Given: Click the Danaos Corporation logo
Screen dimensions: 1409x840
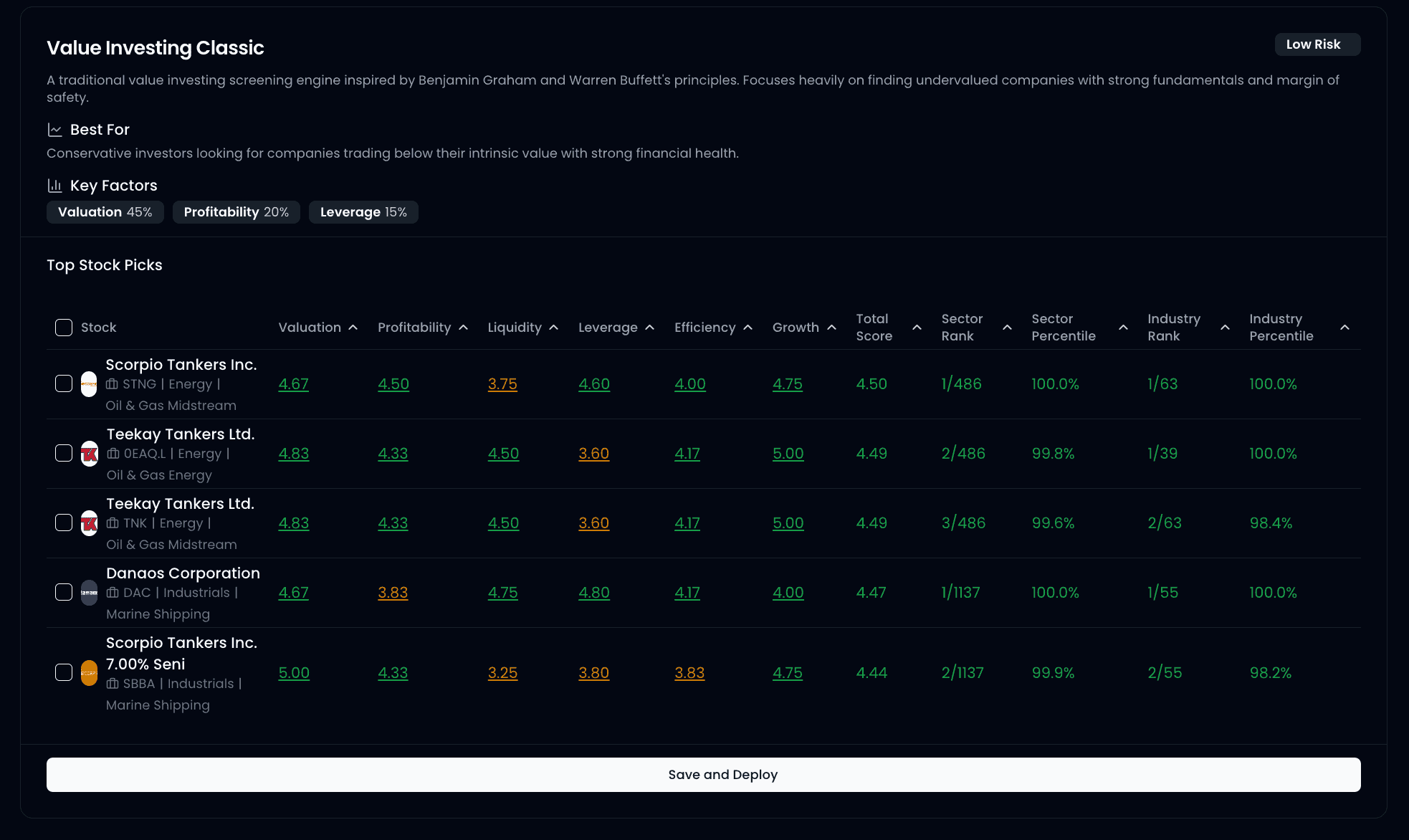Looking at the screenshot, I should click(x=89, y=593).
